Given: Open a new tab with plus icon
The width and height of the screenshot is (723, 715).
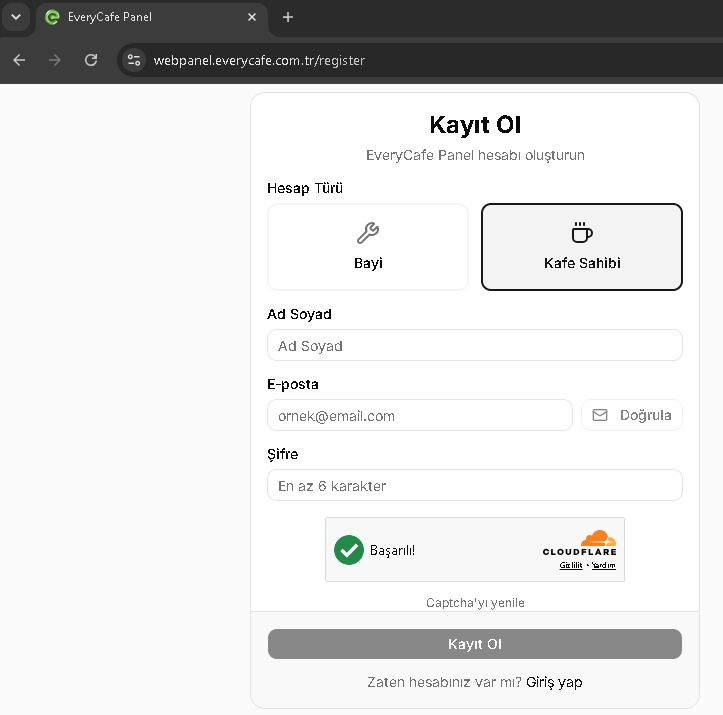Looking at the screenshot, I should [x=288, y=17].
